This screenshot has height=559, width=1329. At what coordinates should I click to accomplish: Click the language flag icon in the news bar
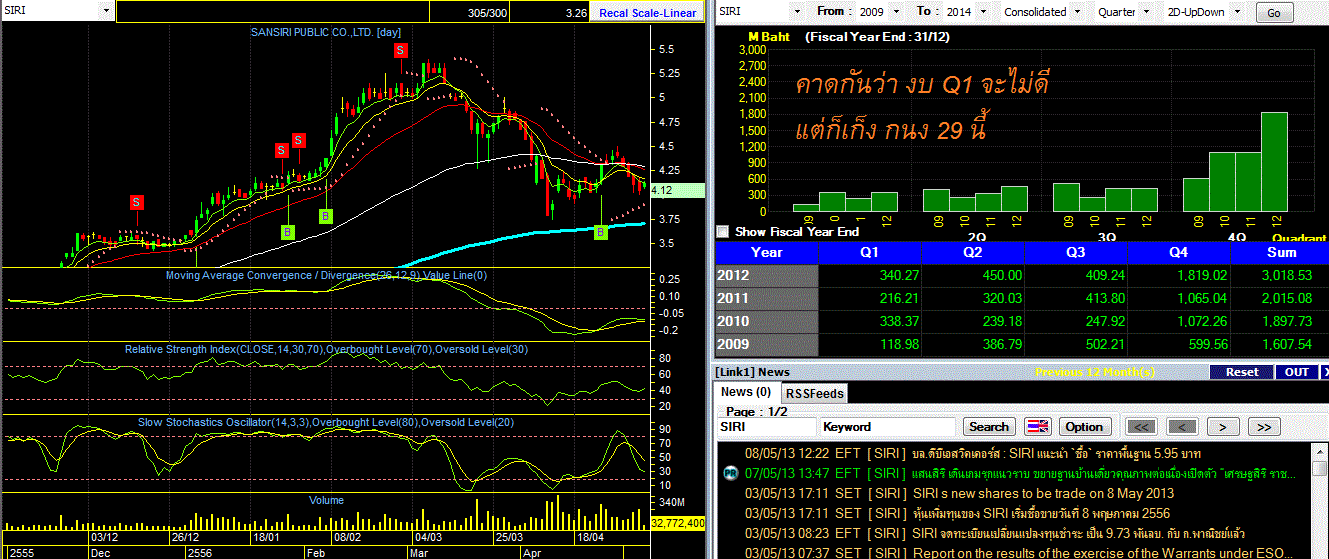tap(1037, 426)
